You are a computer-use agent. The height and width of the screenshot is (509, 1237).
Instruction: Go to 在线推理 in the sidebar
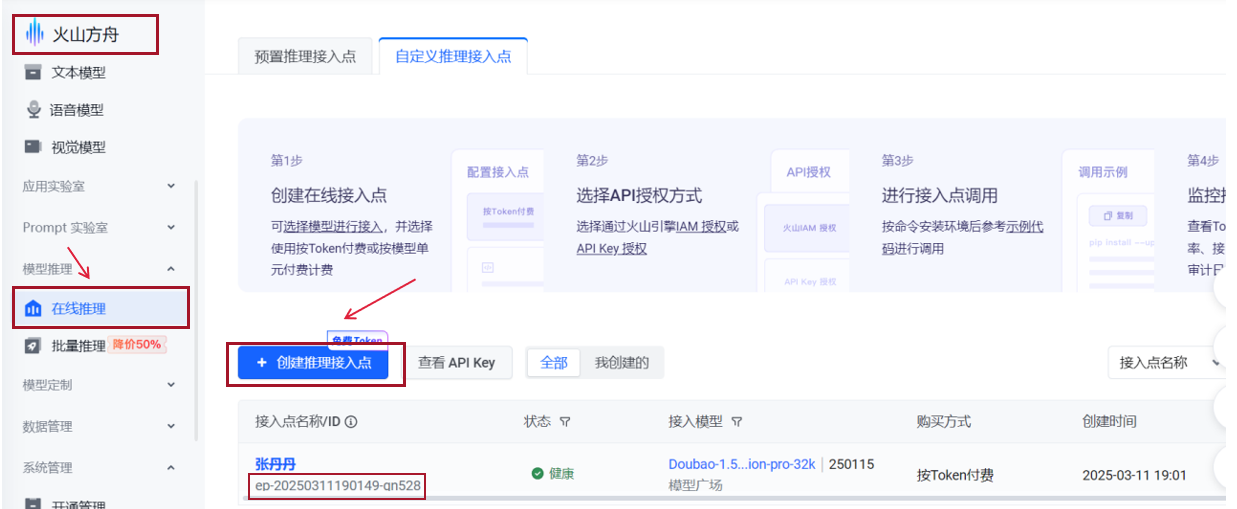100,308
